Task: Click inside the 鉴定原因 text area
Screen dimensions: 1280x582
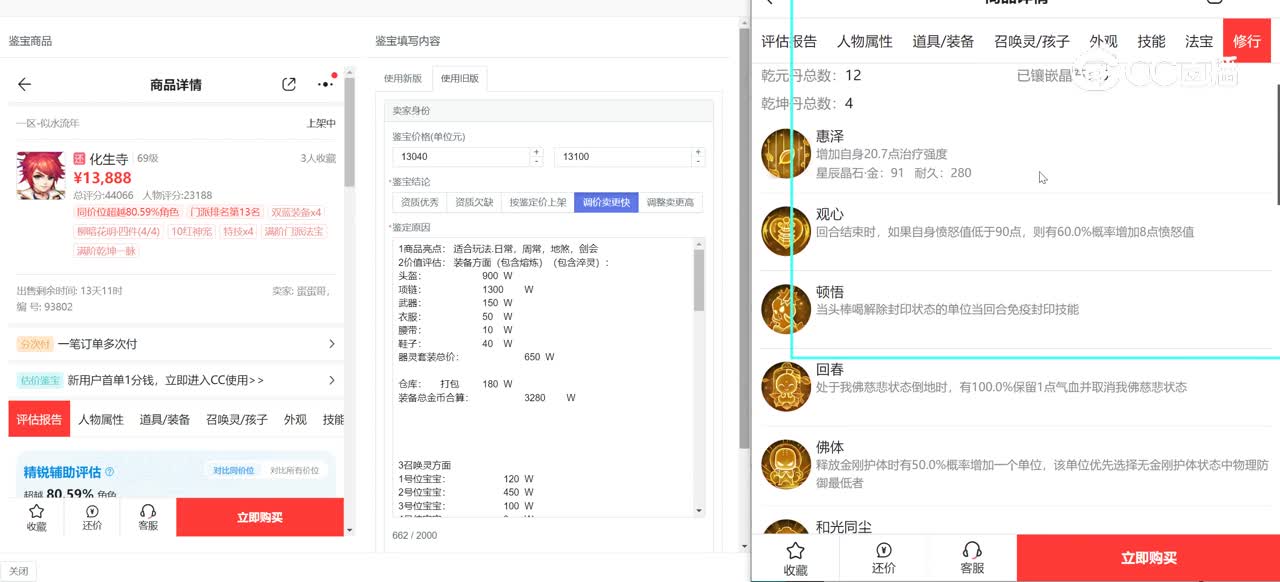Action: pyautogui.click(x=542, y=378)
